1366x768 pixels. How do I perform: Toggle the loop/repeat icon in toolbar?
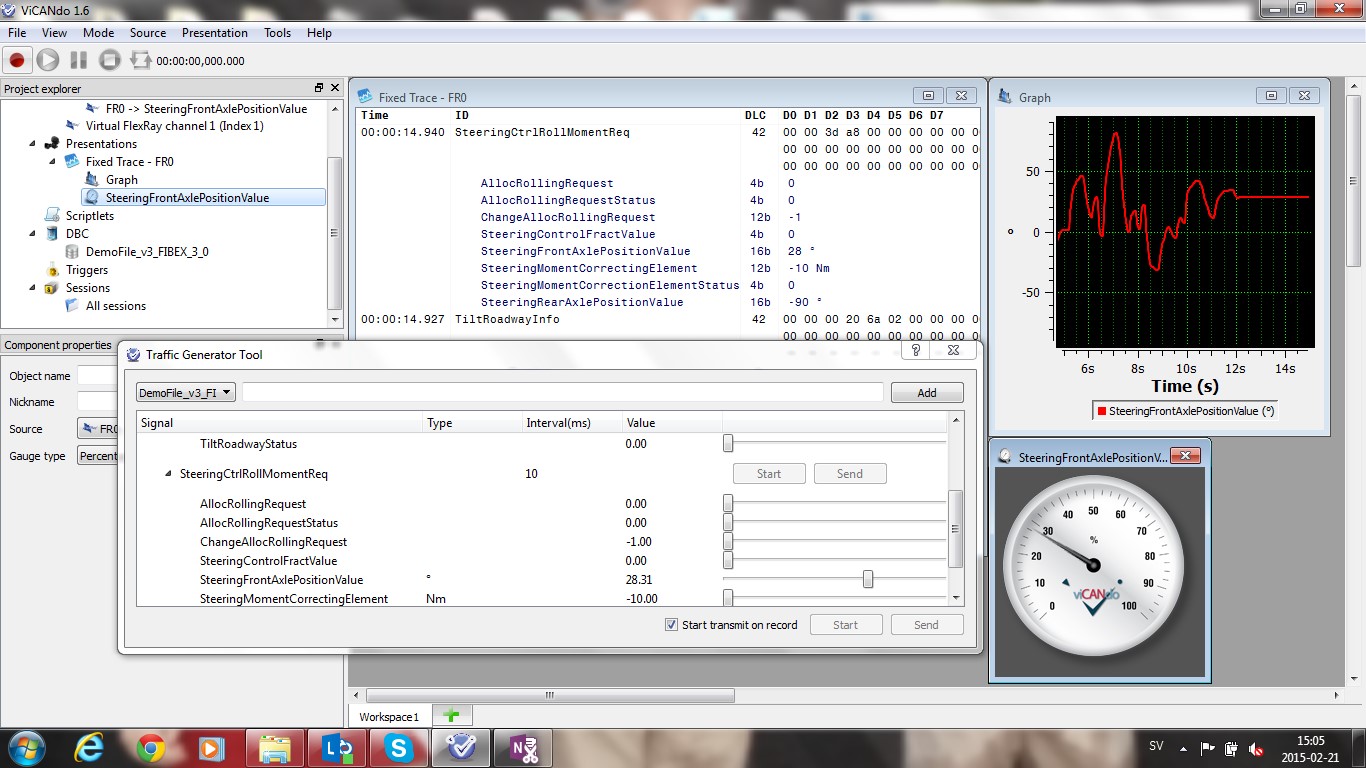click(141, 60)
